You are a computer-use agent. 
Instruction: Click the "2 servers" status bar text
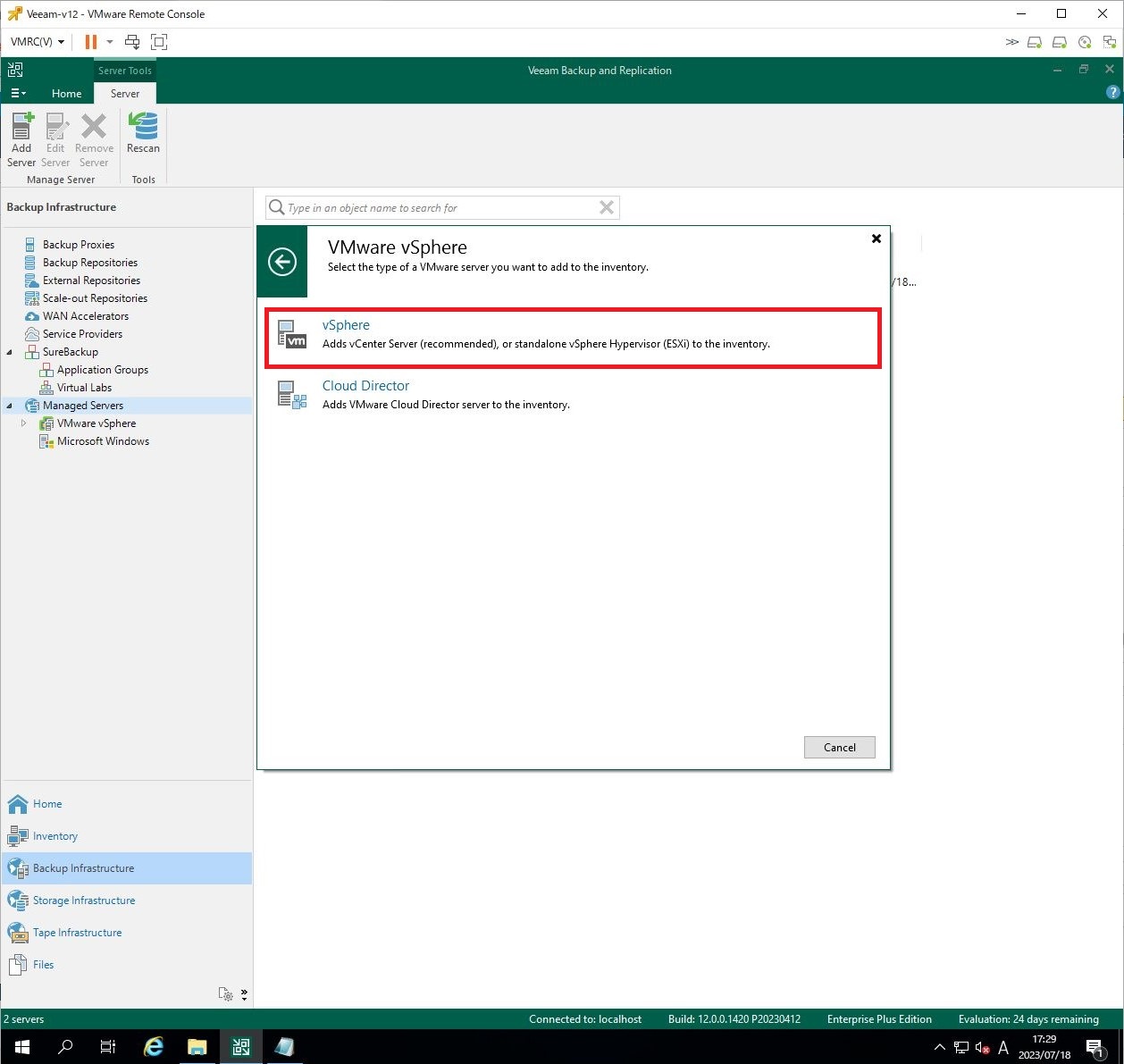(x=24, y=1019)
